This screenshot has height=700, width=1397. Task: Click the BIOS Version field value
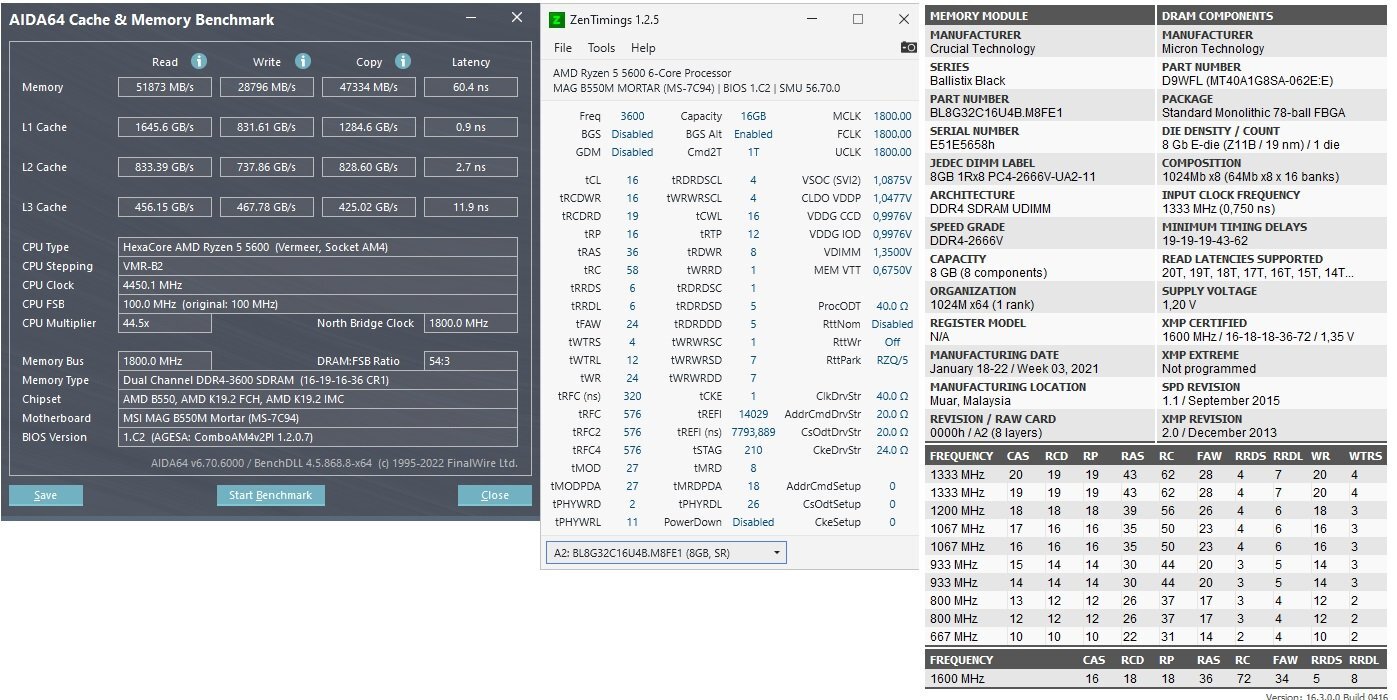[x=318, y=437]
